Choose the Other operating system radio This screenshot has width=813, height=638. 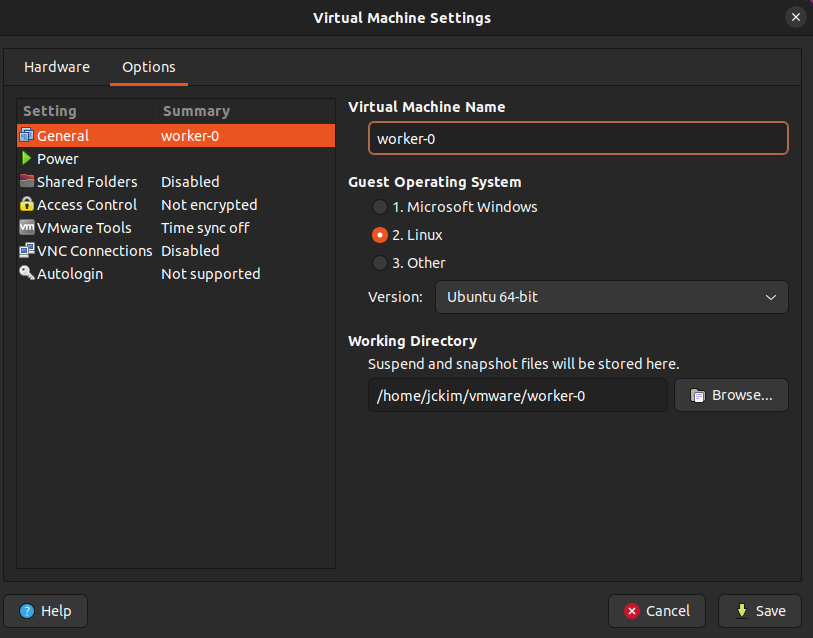tap(380, 263)
